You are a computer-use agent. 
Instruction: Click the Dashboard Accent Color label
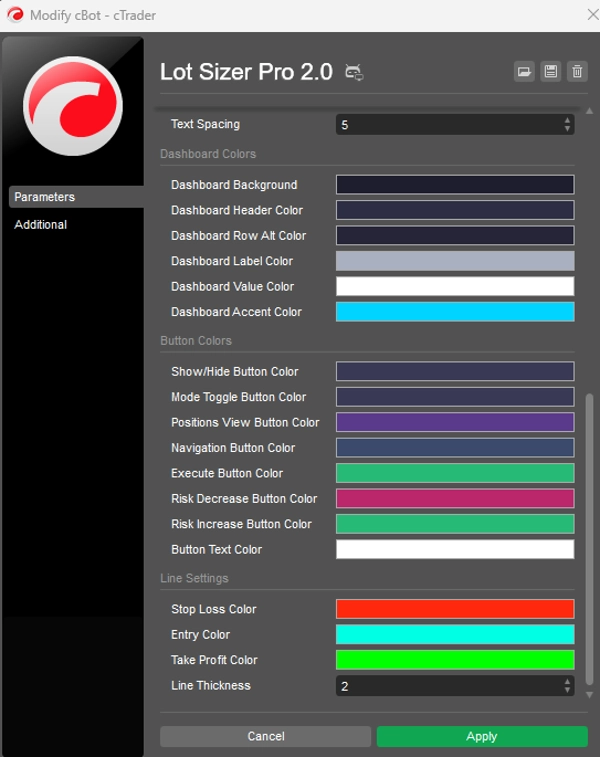[237, 312]
